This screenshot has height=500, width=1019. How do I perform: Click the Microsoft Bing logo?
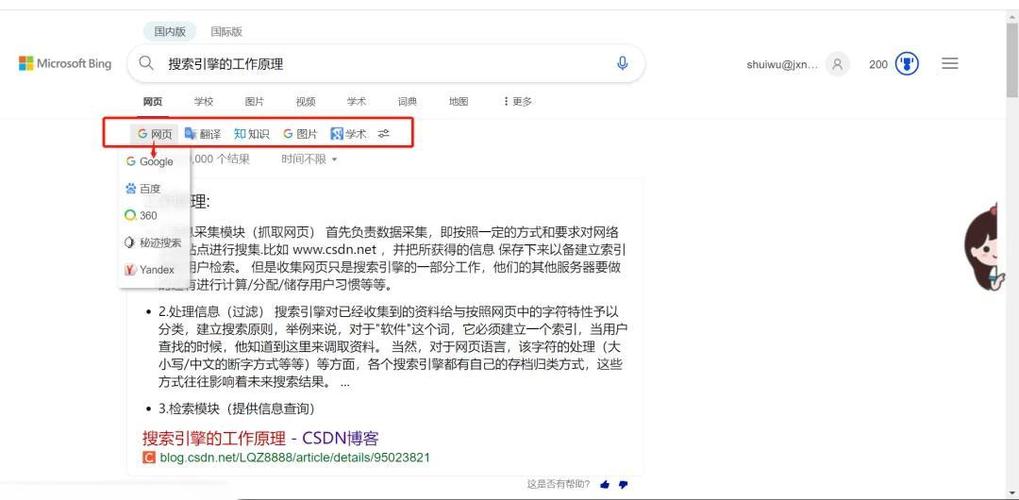point(65,64)
